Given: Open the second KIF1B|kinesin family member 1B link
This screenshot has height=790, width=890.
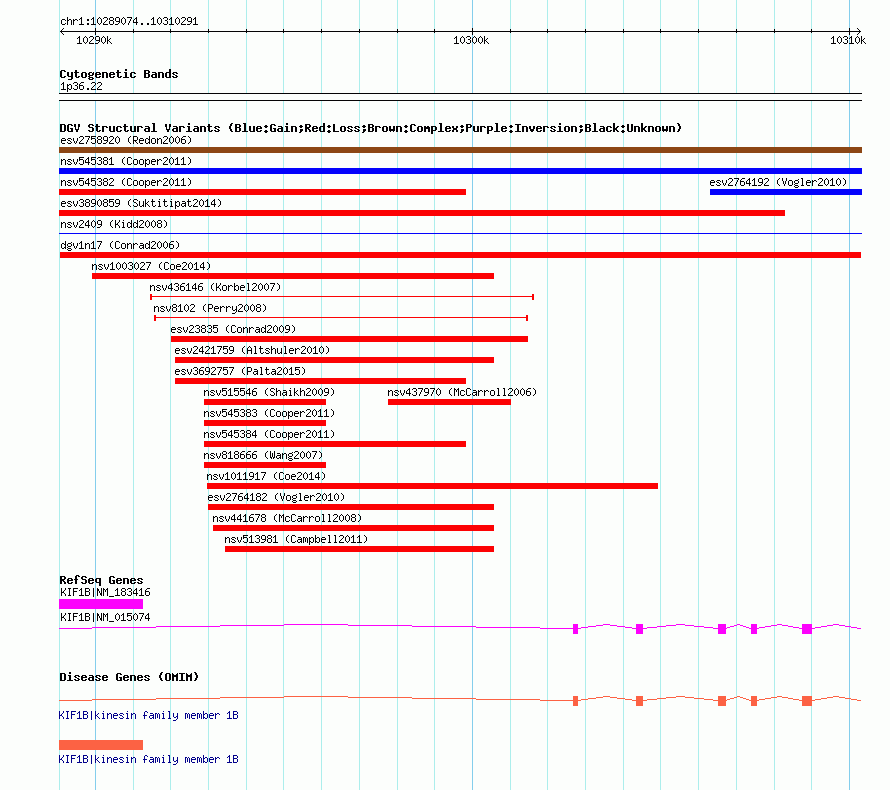Looking at the screenshot, I should click(149, 759).
